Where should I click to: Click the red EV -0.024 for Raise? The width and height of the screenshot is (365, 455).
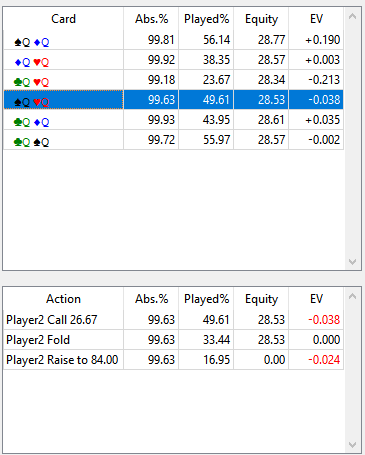pyautogui.click(x=324, y=360)
